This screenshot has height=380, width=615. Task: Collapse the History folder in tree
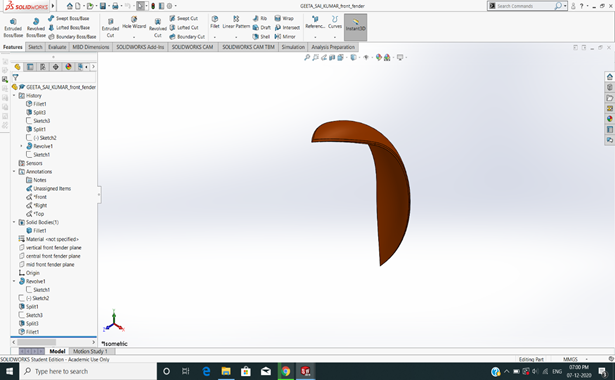click(x=14, y=95)
